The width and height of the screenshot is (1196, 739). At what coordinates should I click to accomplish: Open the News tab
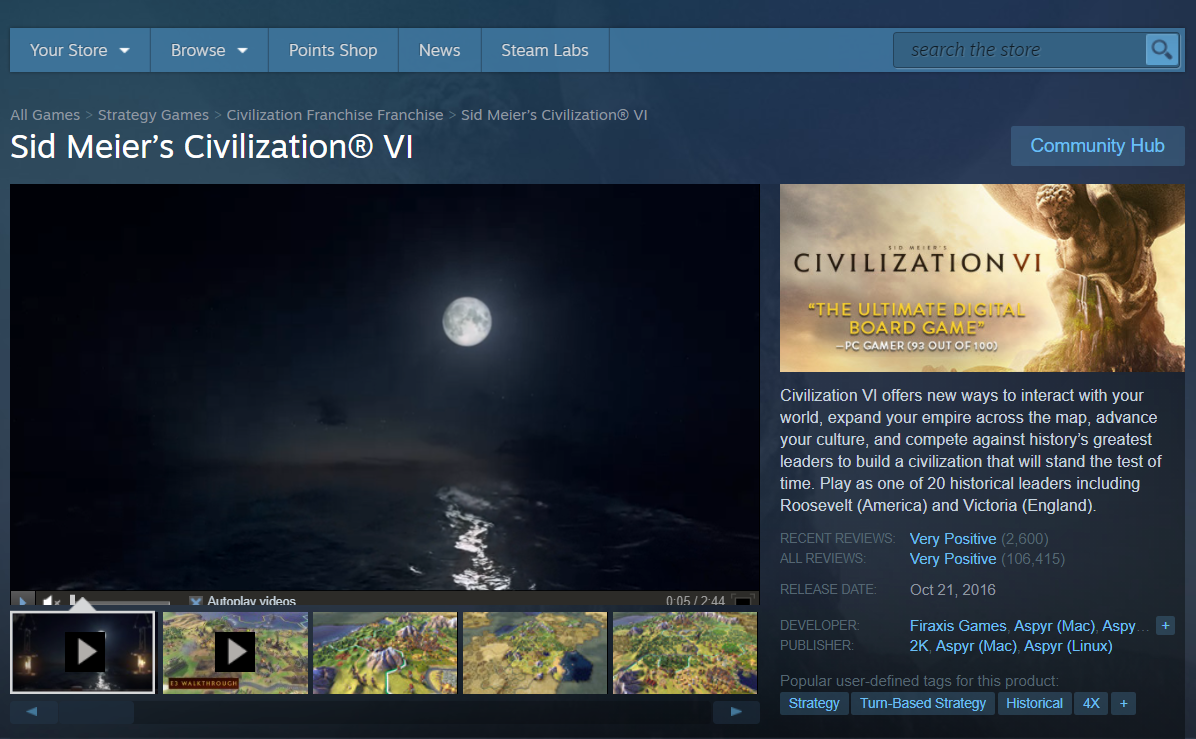(x=439, y=50)
